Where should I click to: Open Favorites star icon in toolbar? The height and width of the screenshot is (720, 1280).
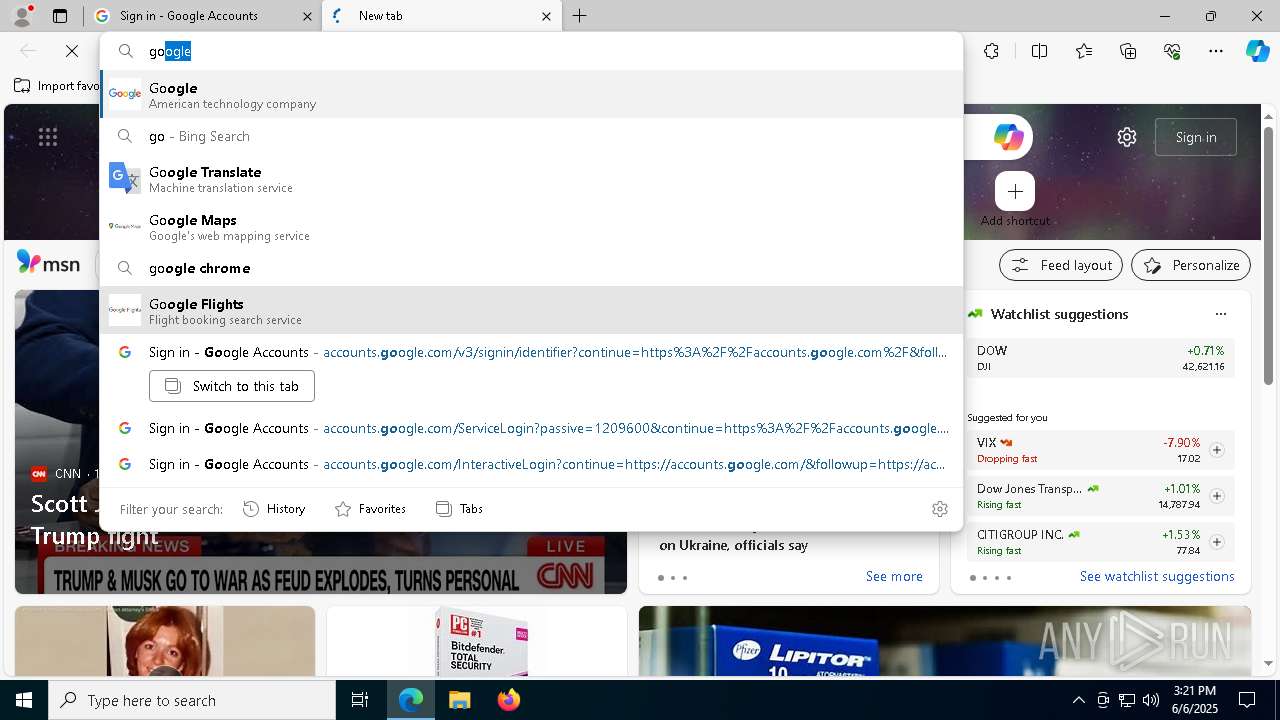(1084, 51)
